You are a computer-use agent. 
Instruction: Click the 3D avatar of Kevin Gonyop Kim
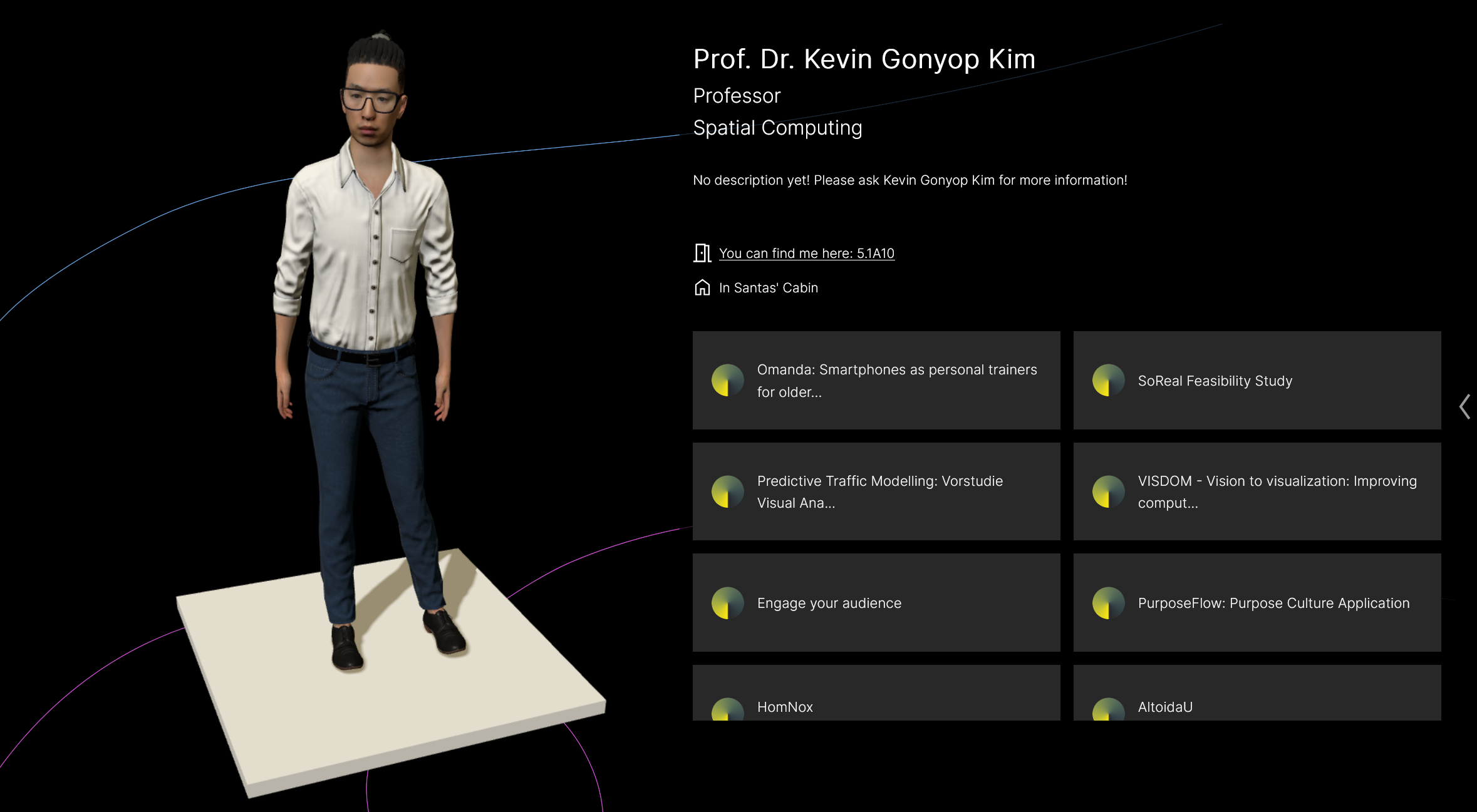[x=370, y=351]
